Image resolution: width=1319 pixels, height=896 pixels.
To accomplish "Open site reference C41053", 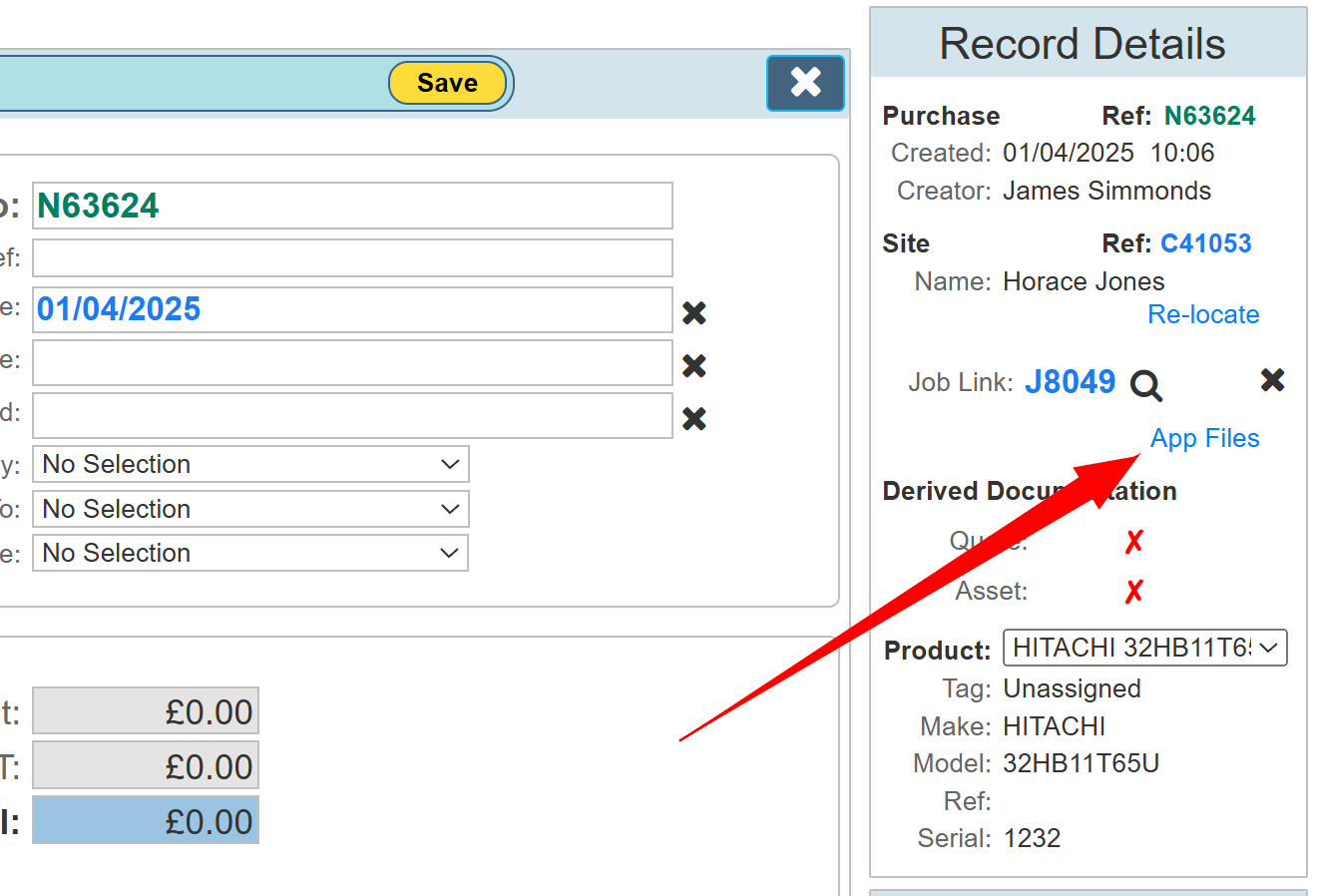I will 1205,243.
